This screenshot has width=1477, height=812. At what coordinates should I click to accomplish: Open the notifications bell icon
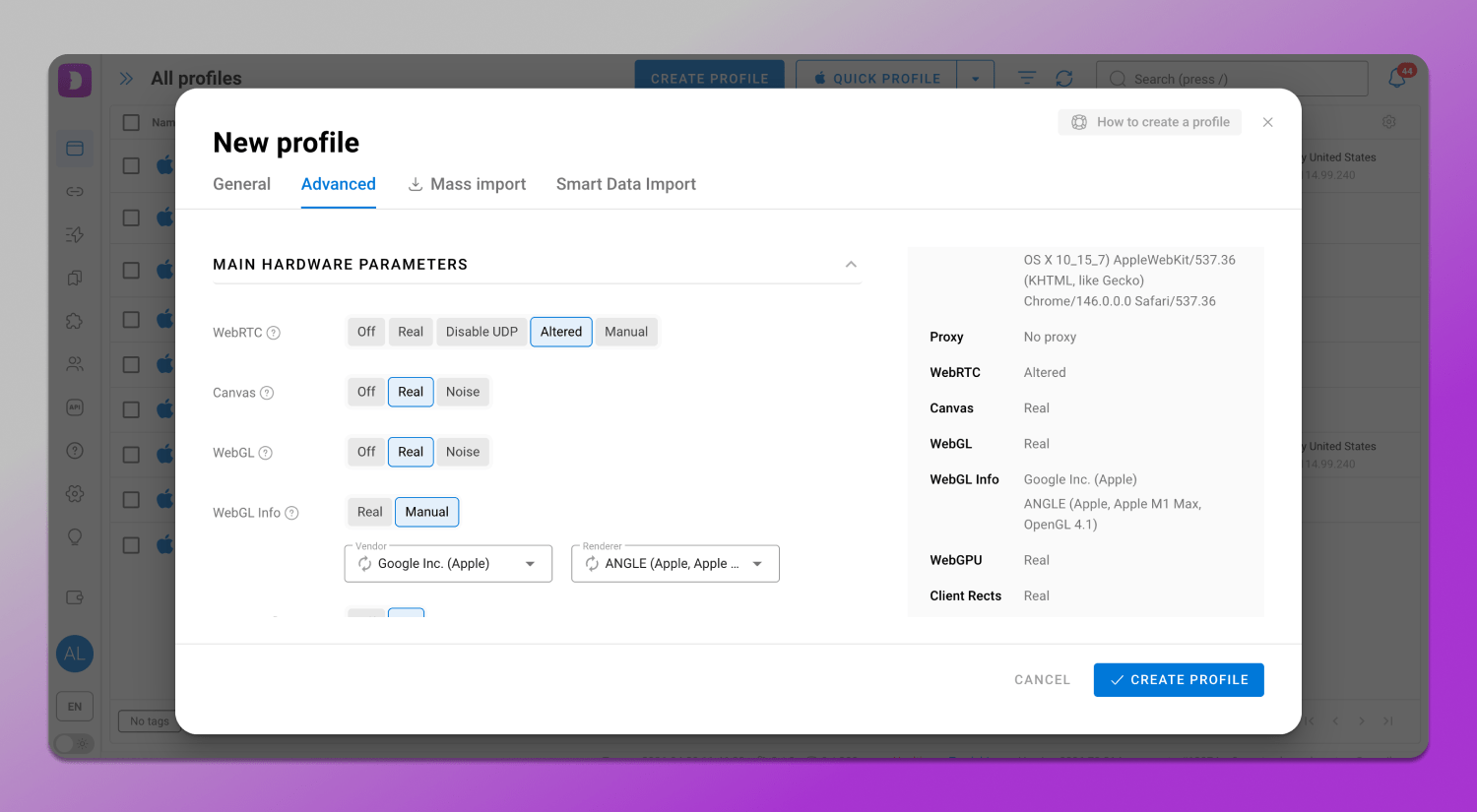tap(1397, 78)
